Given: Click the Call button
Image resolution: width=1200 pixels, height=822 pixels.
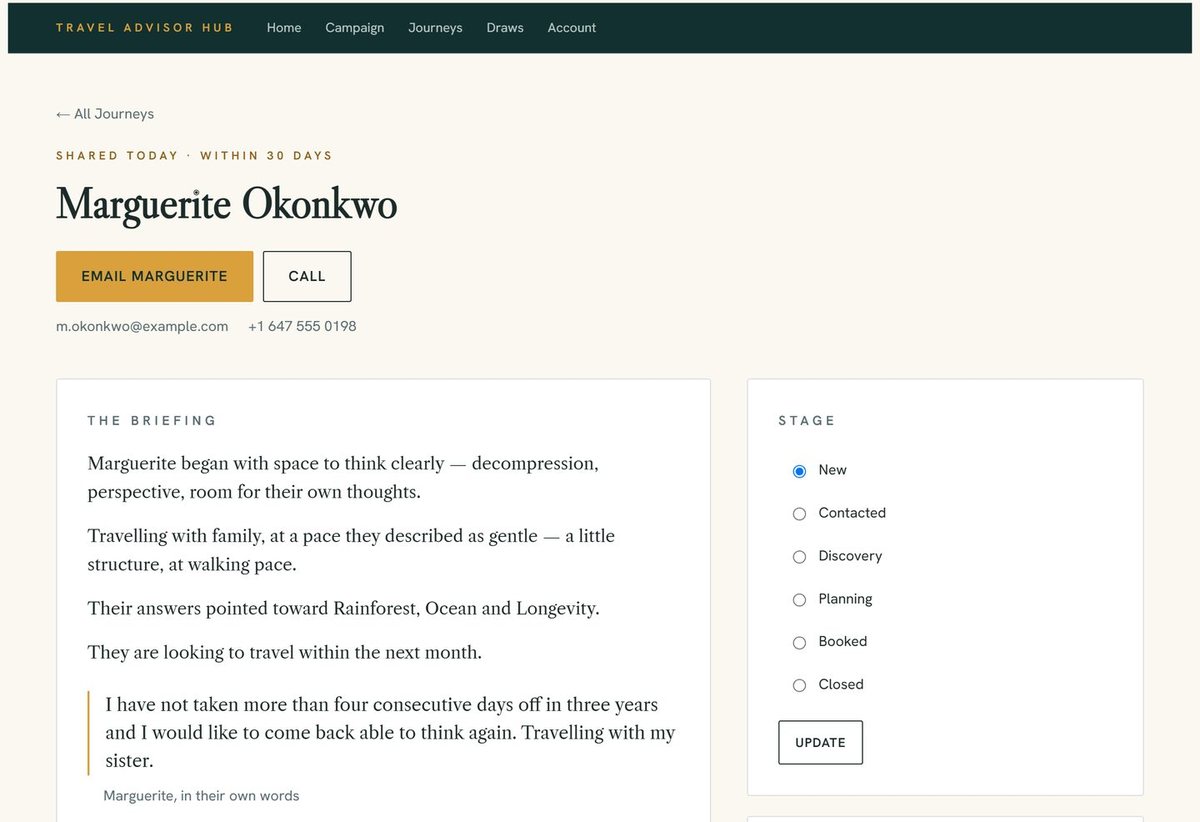Looking at the screenshot, I should (307, 276).
